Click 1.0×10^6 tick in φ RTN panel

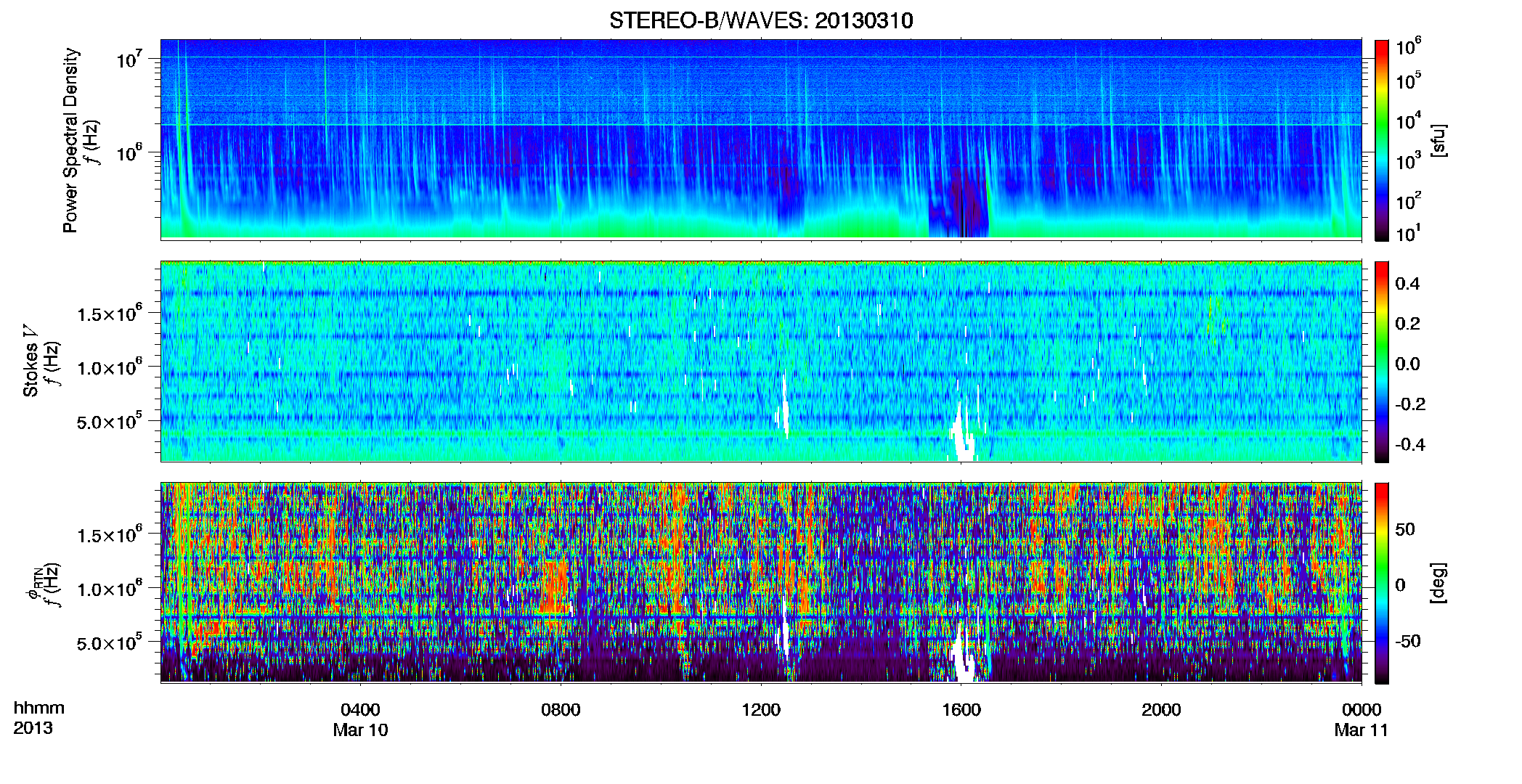(x=110, y=589)
